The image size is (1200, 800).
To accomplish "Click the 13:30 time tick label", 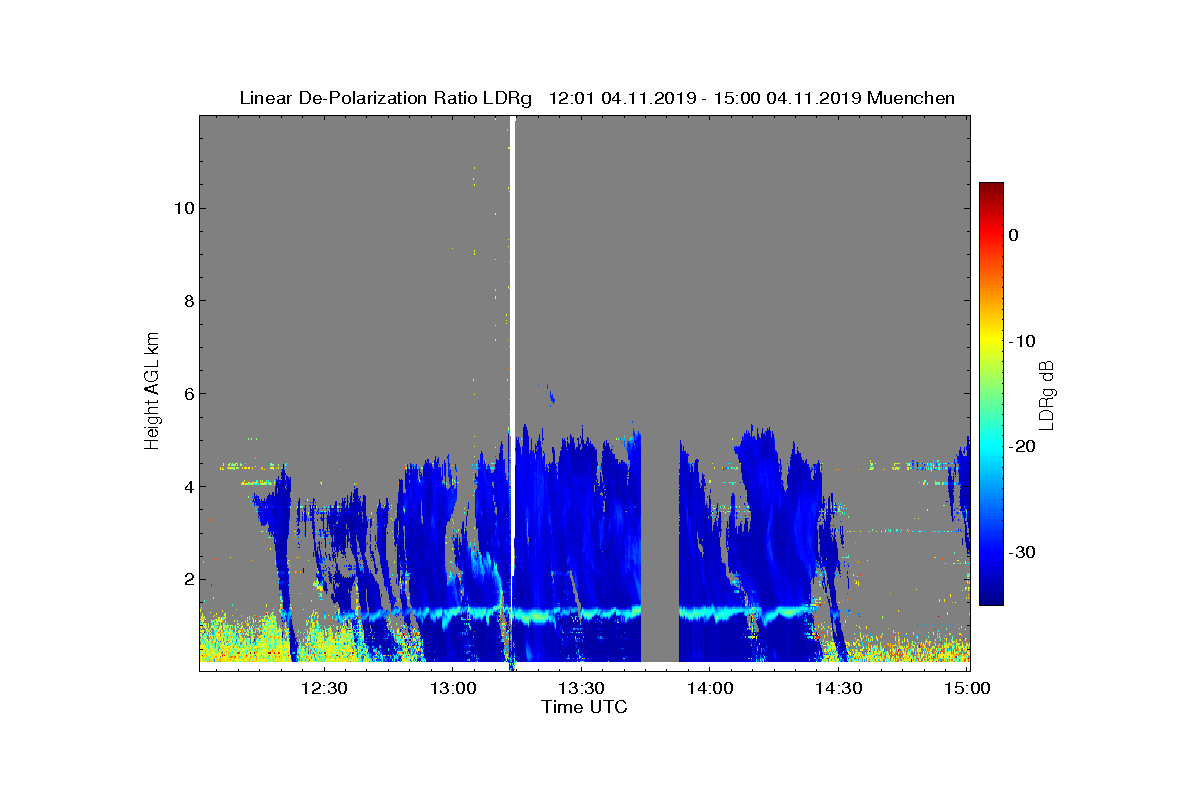I will click(x=581, y=688).
